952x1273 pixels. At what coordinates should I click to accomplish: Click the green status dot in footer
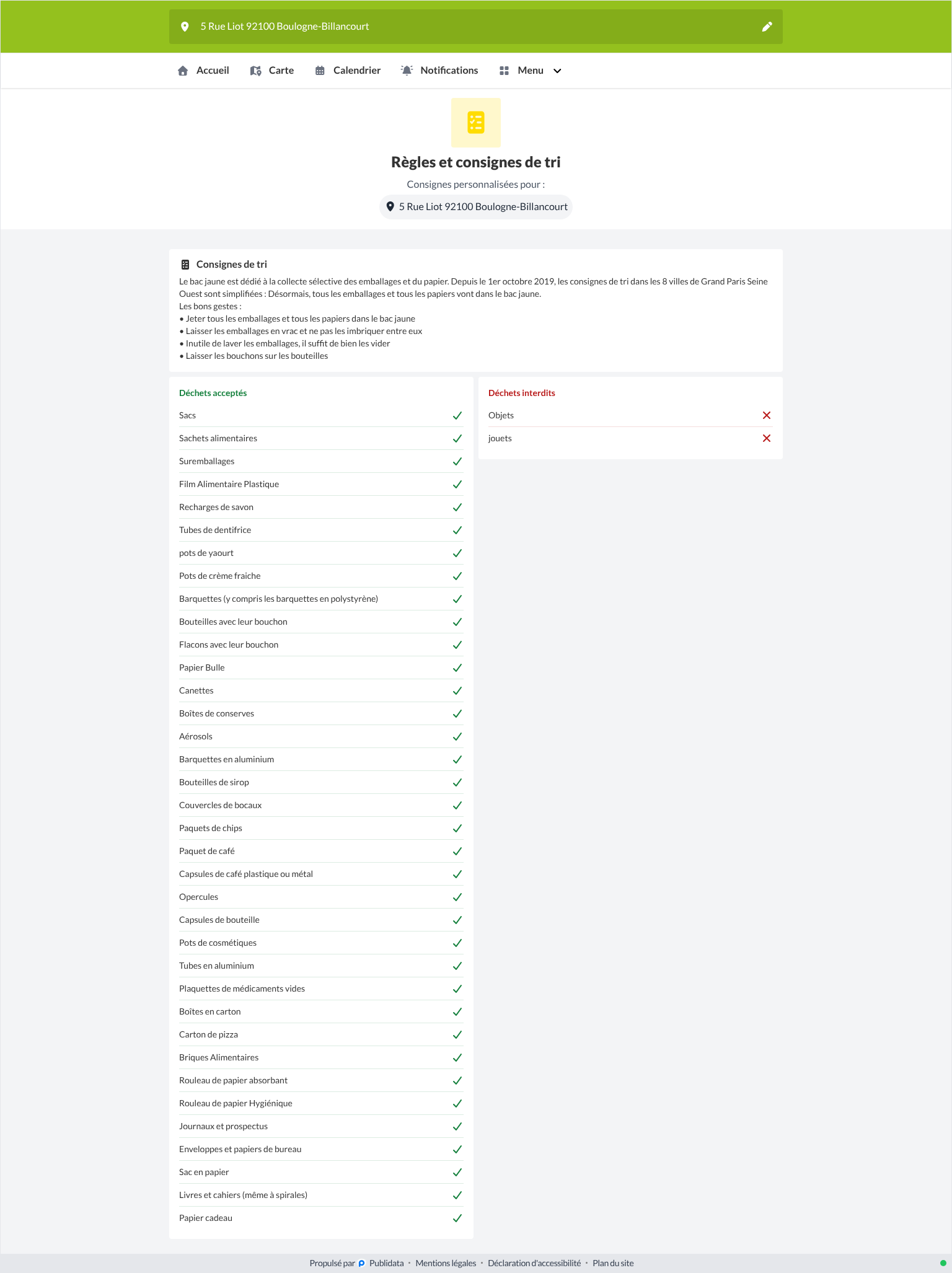click(943, 1263)
